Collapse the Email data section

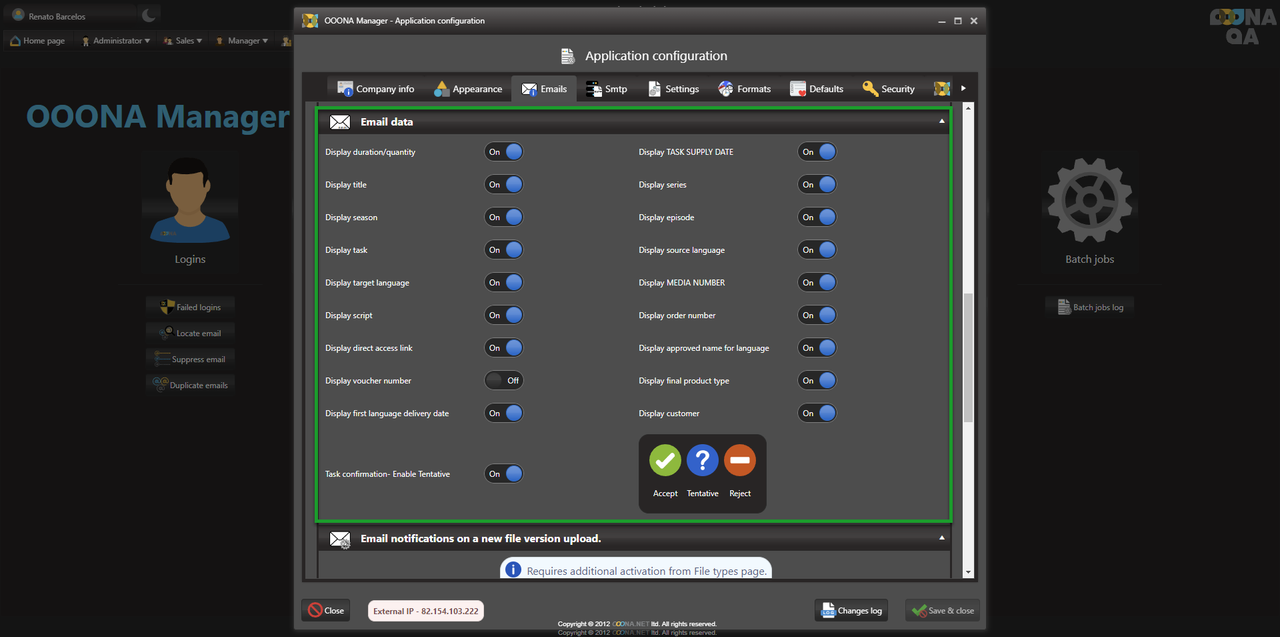pyautogui.click(x=941, y=122)
